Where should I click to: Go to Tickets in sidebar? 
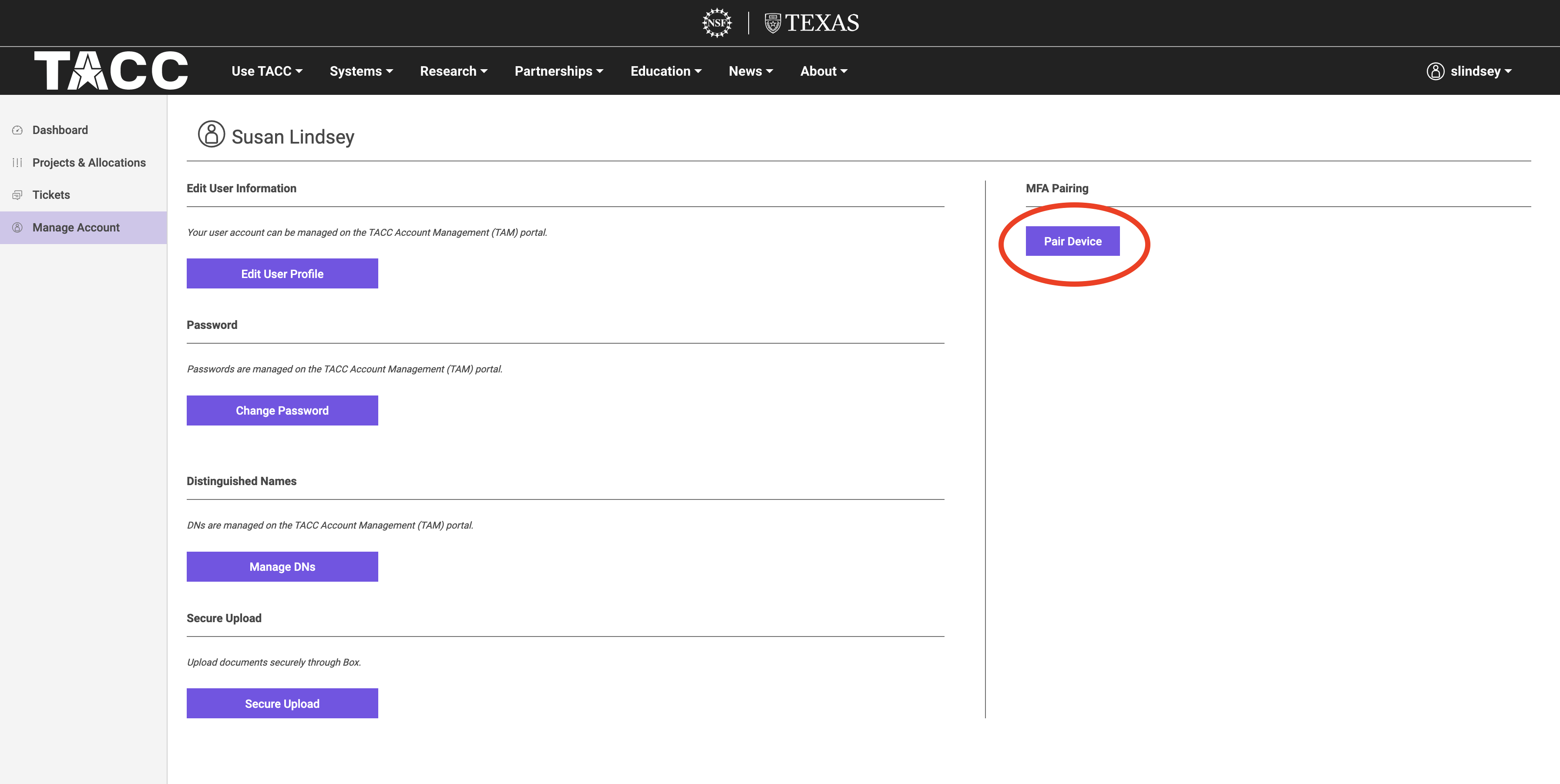click(x=51, y=195)
